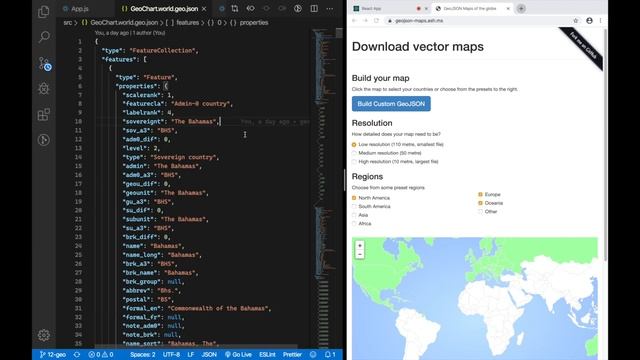Change language mode via JSON
The width and height of the screenshot is (640, 360).
coord(209,355)
